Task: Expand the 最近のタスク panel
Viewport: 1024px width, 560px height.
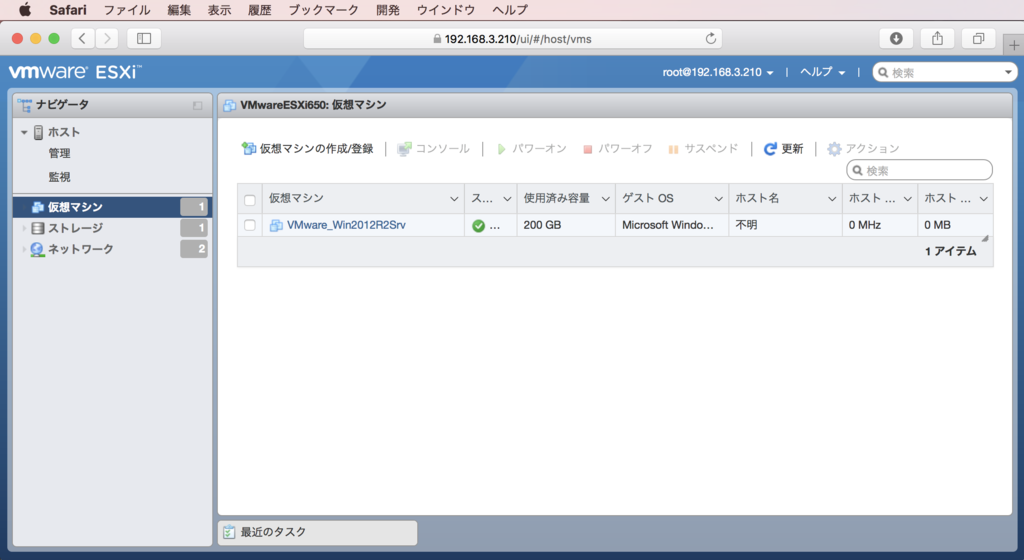Action: [x=317, y=533]
